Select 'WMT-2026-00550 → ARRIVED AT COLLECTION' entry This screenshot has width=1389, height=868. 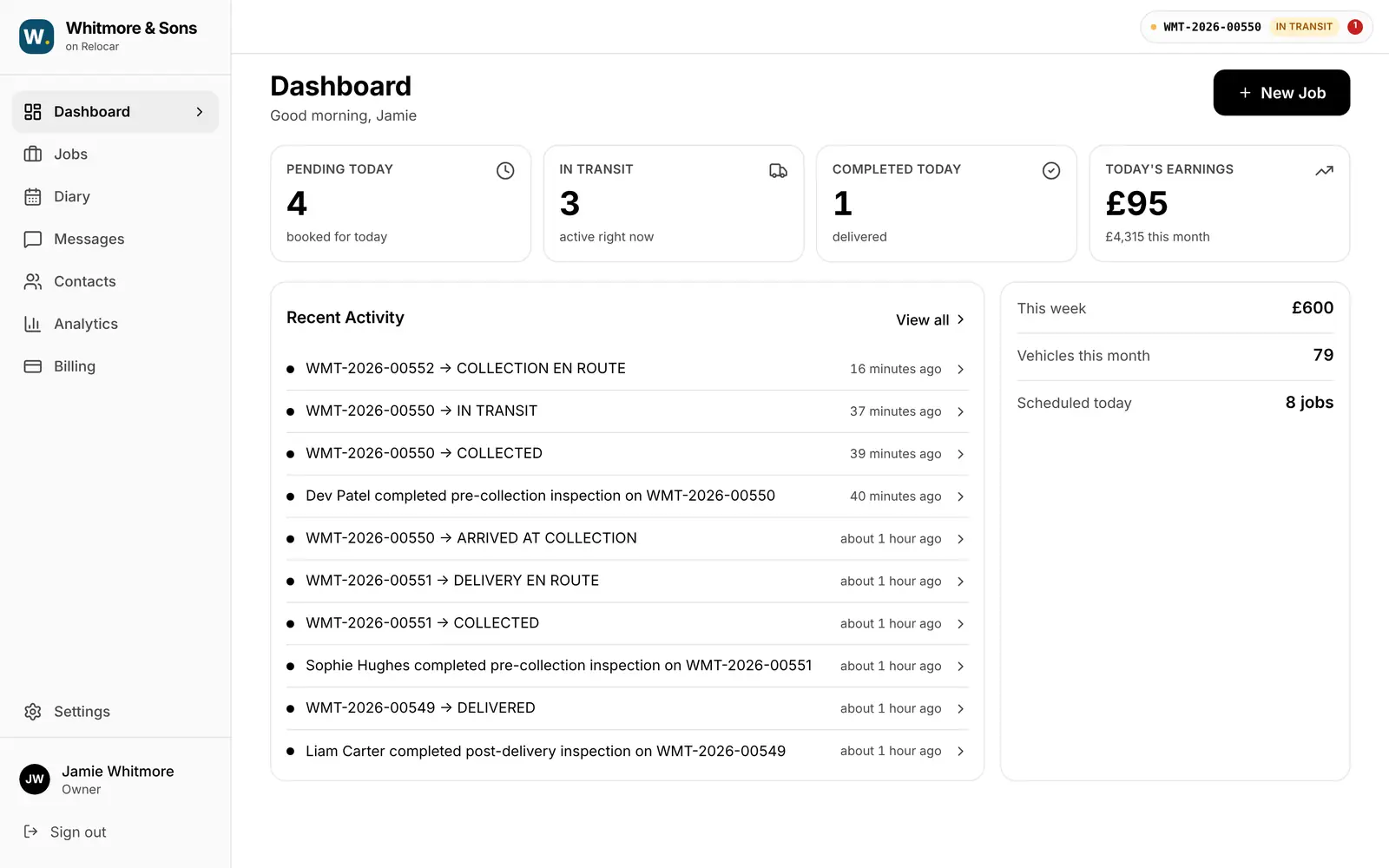pos(627,538)
